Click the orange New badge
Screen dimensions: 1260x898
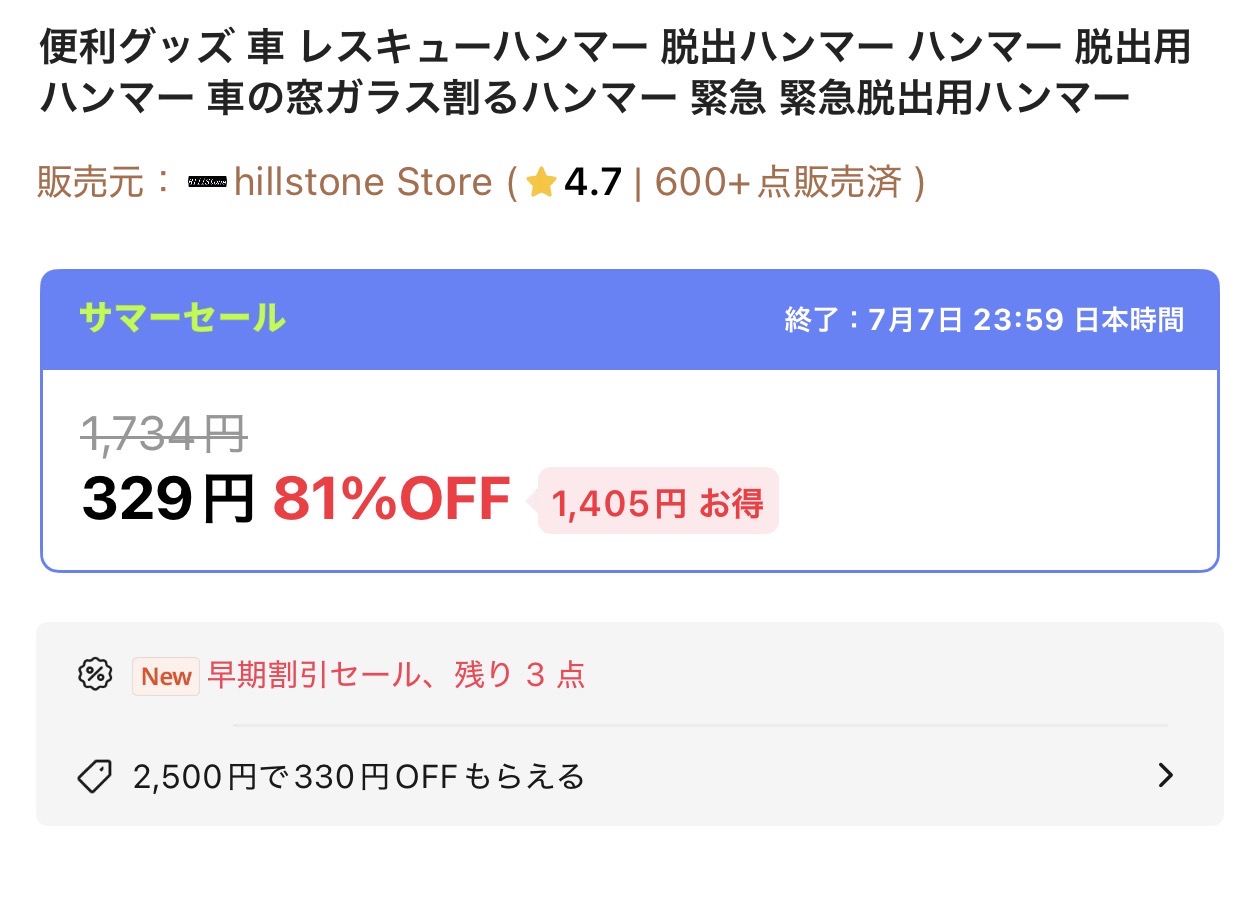point(166,676)
